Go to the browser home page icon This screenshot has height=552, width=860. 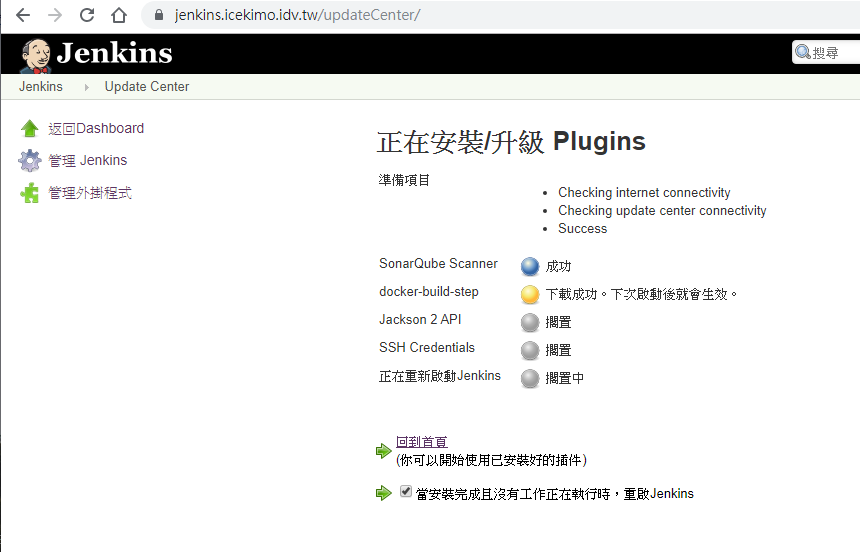click(118, 15)
